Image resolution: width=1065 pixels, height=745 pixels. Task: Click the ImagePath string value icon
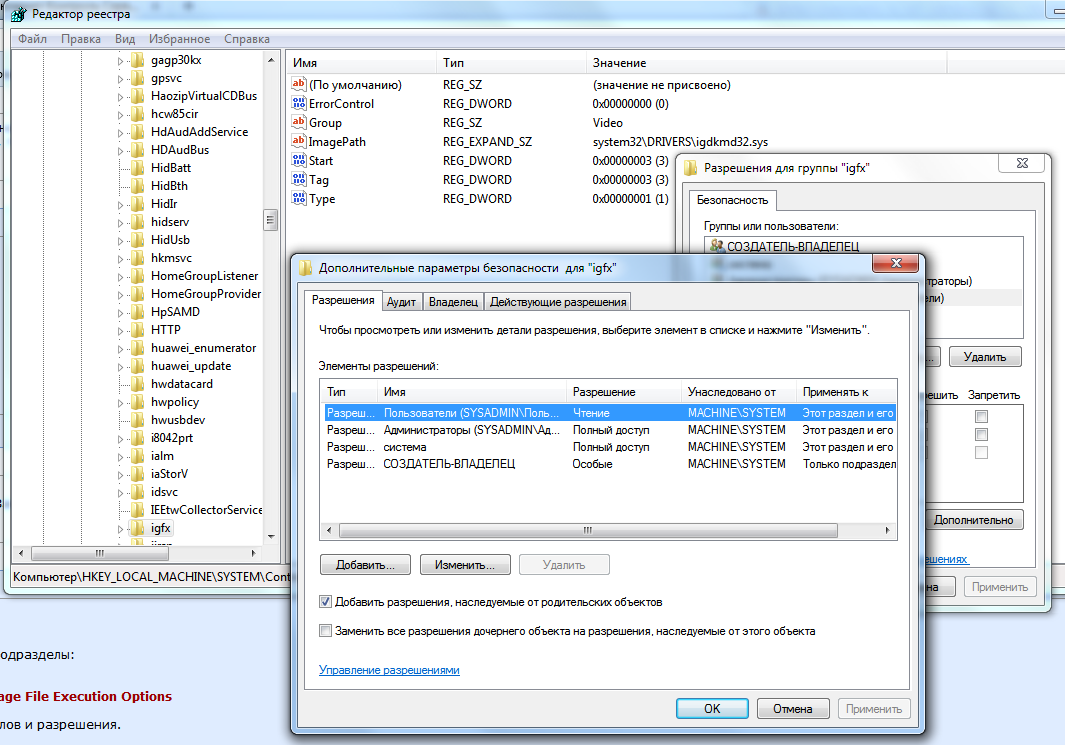(x=299, y=141)
